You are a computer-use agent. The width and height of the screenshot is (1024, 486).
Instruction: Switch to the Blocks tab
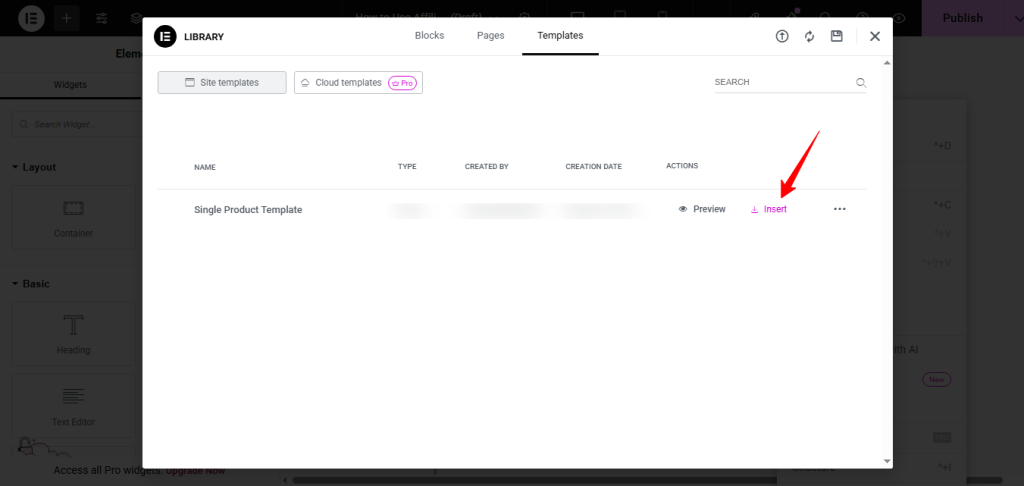click(429, 36)
